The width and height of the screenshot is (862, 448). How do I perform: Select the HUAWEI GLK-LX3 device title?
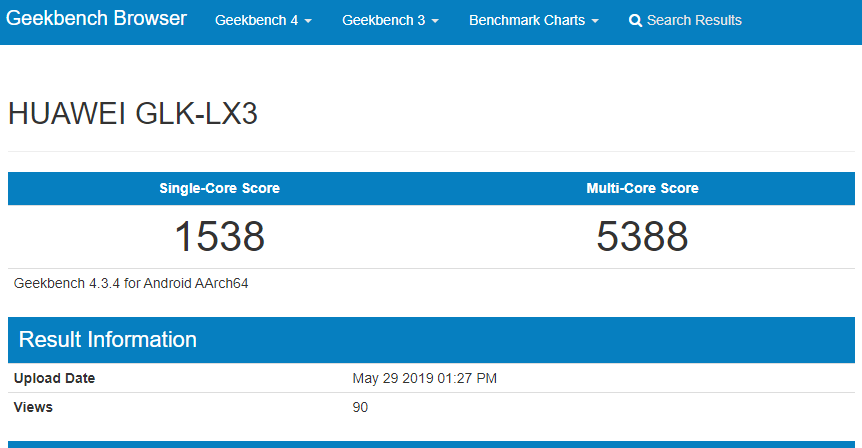click(x=132, y=114)
